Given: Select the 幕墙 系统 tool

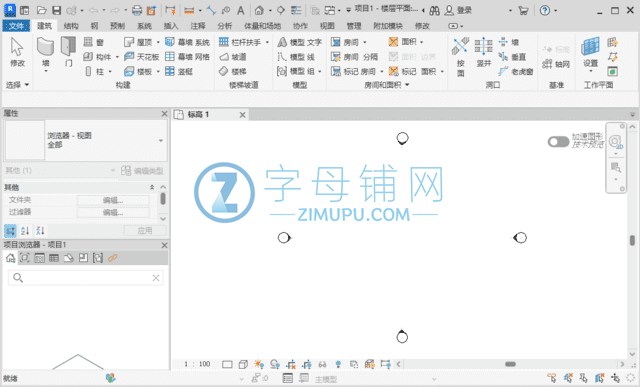Looking at the screenshot, I should coord(187,42).
